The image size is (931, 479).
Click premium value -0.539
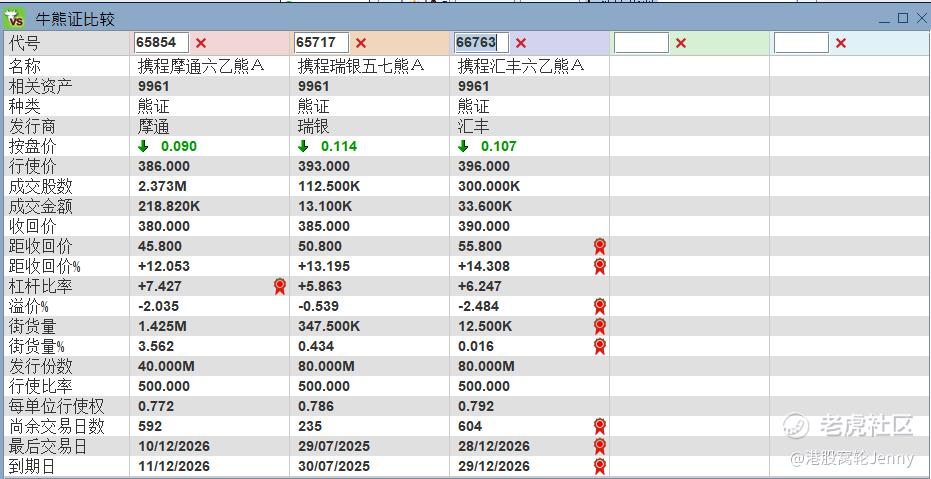tap(318, 306)
